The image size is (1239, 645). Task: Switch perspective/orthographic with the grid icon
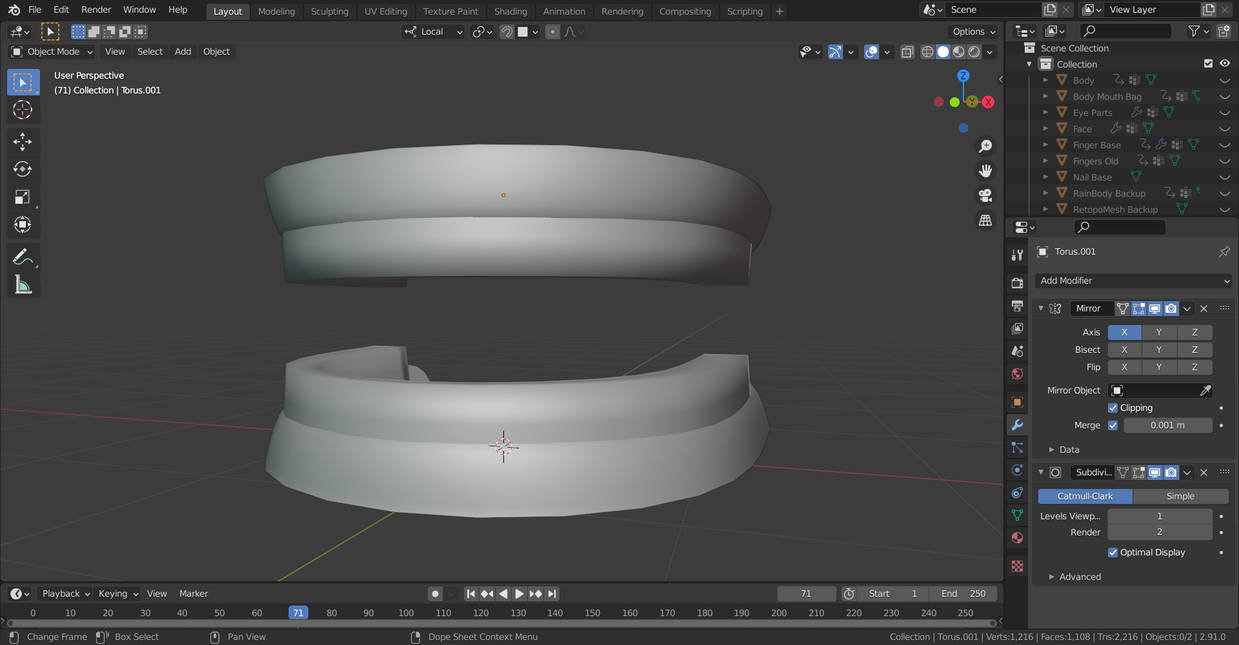pyautogui.click(x=985, y=219)
